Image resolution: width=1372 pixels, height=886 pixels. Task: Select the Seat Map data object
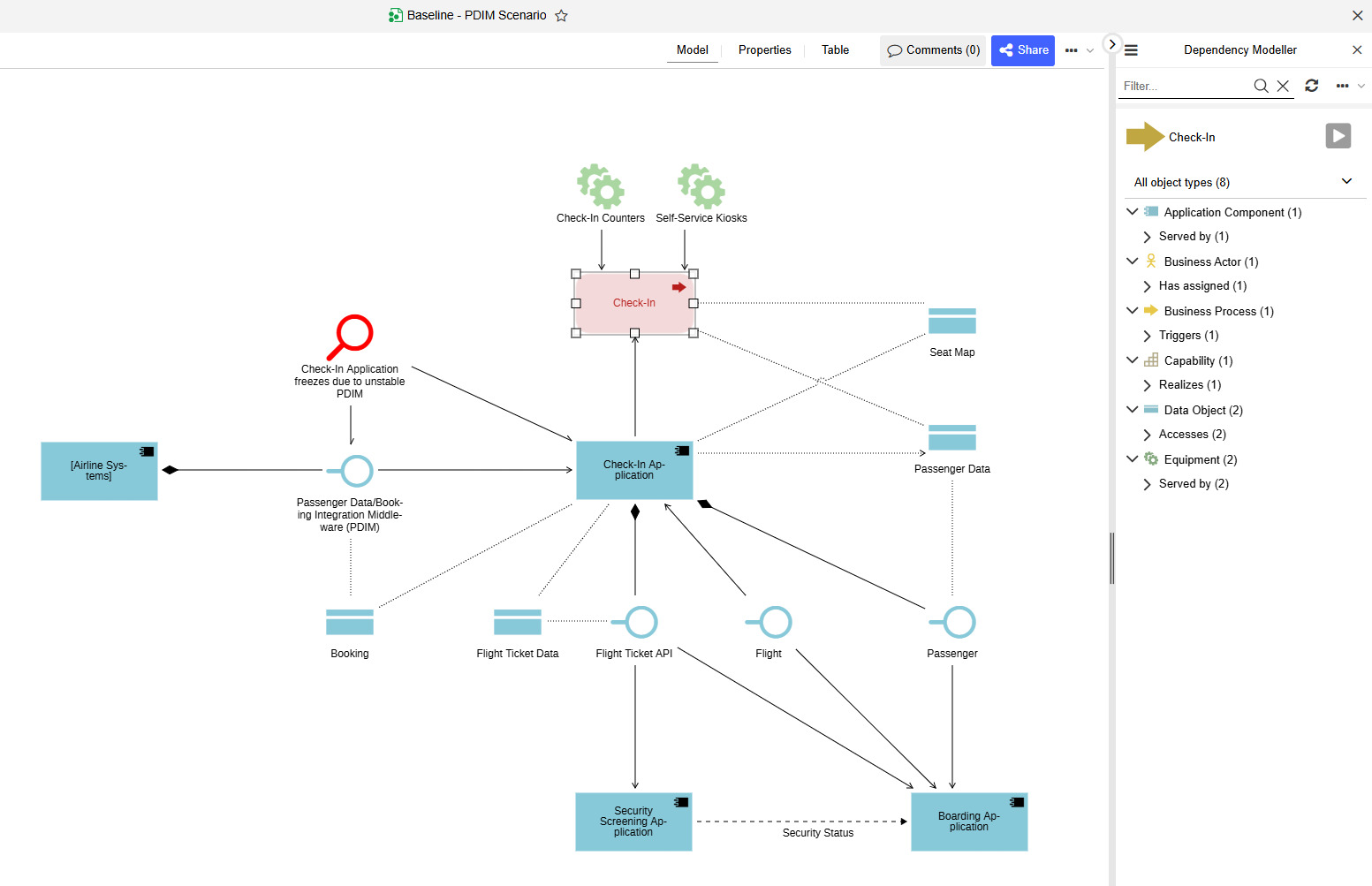coord(951,322)
